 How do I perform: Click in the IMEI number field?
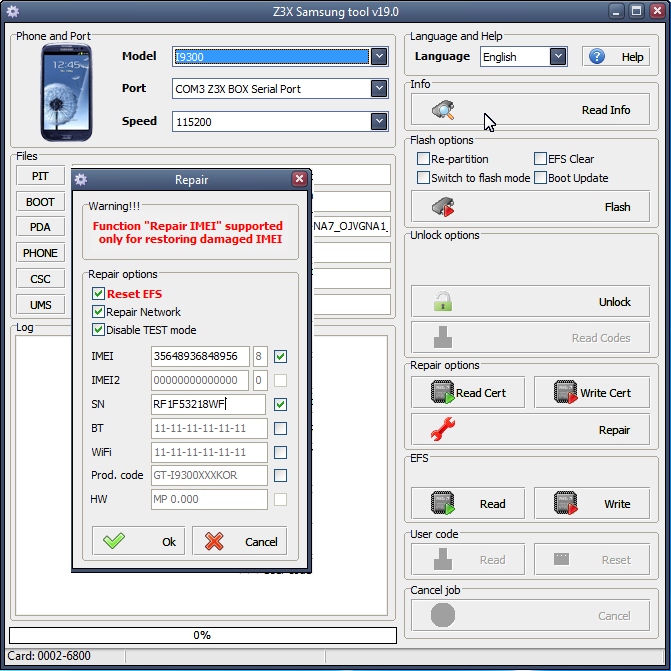tap(200, 356)
